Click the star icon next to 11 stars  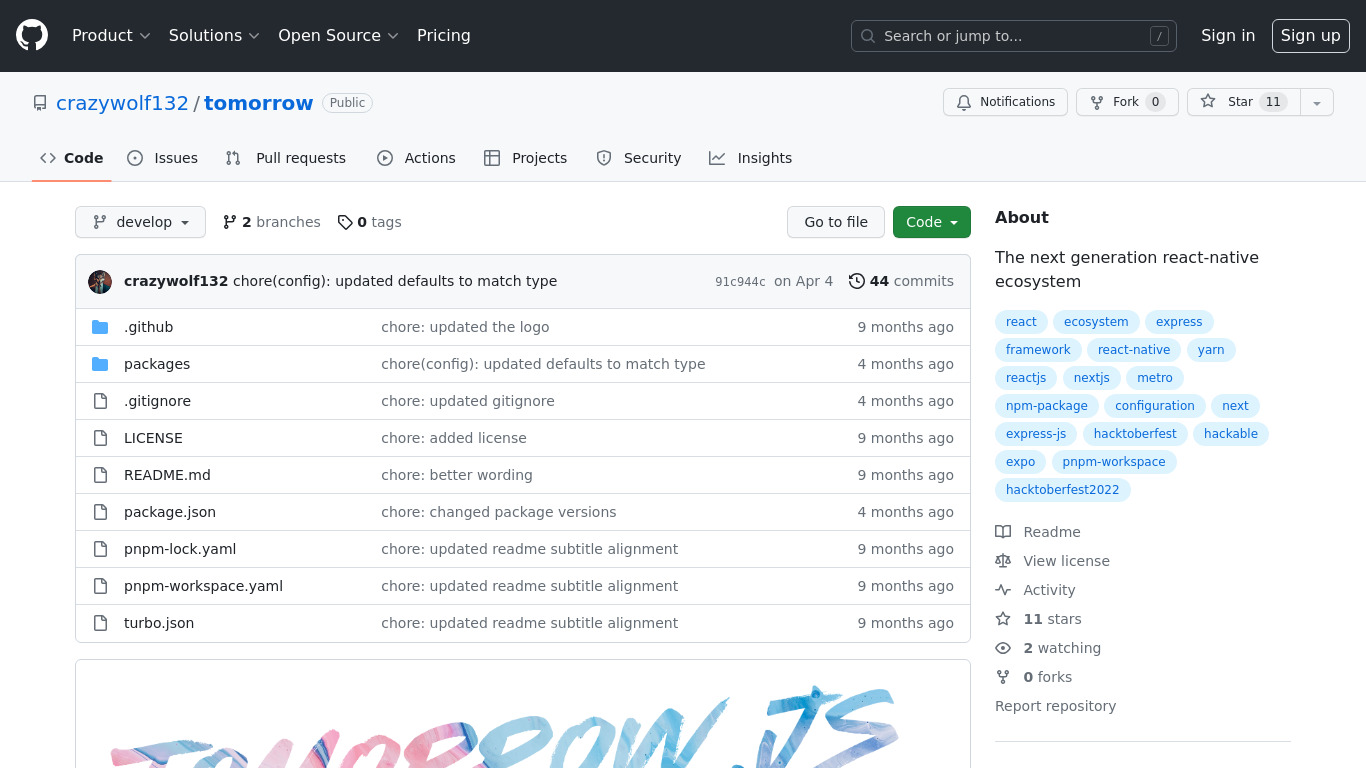(x=1003, y=619)
